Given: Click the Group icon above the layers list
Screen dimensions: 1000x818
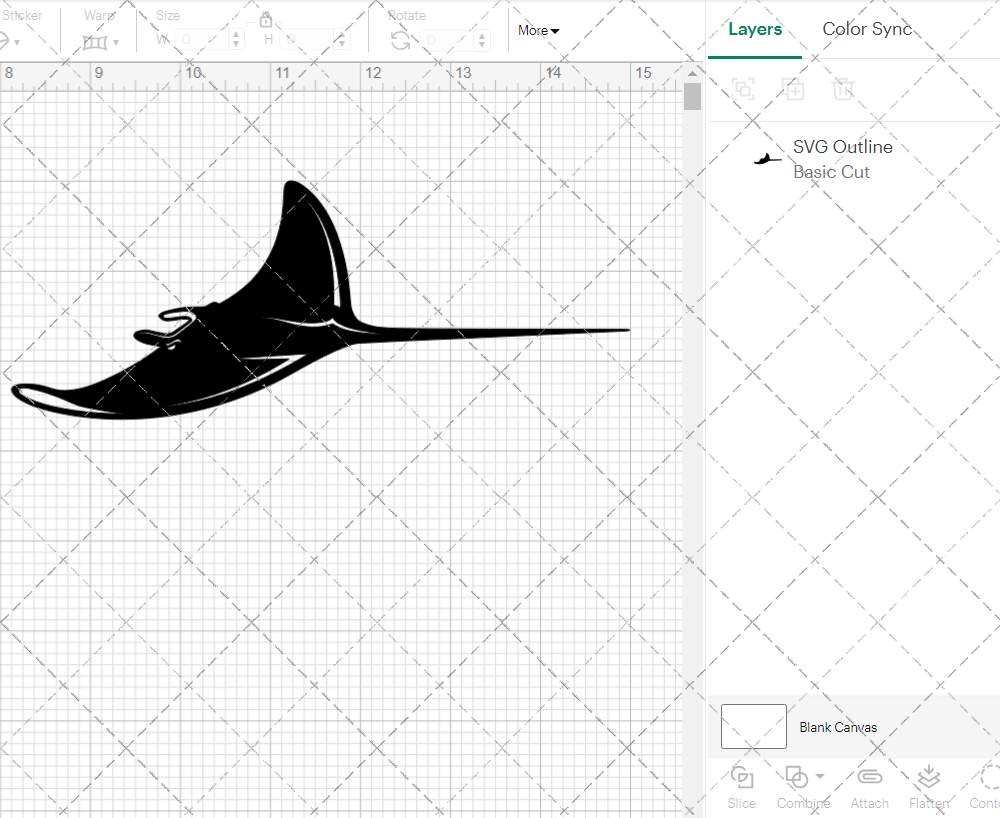Looking at the screenshot, I should pos(742,89).
